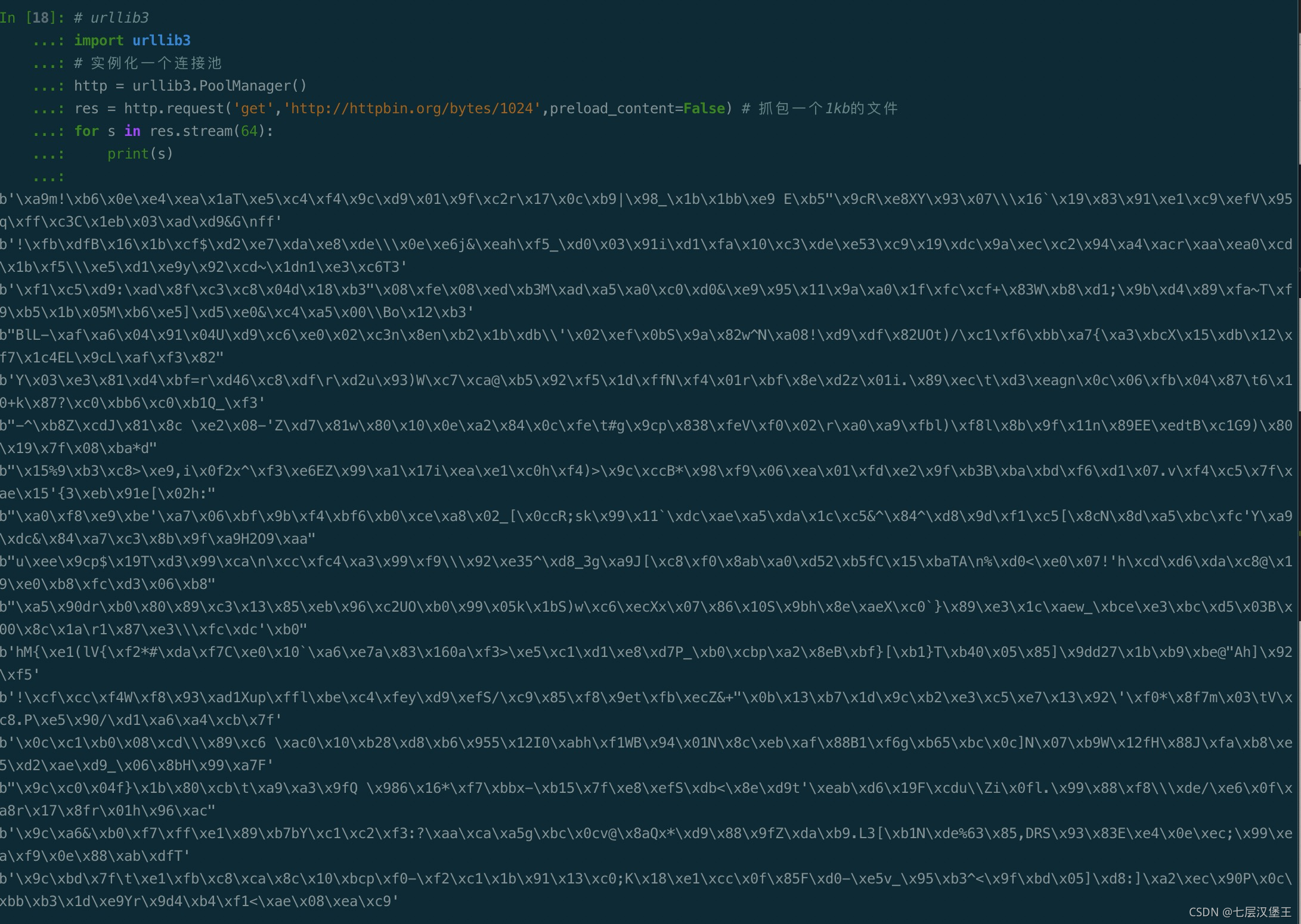This screenshot has height=924, width=1301.
Task: Click the purple 'in' keyword
Action: [132, 131]
